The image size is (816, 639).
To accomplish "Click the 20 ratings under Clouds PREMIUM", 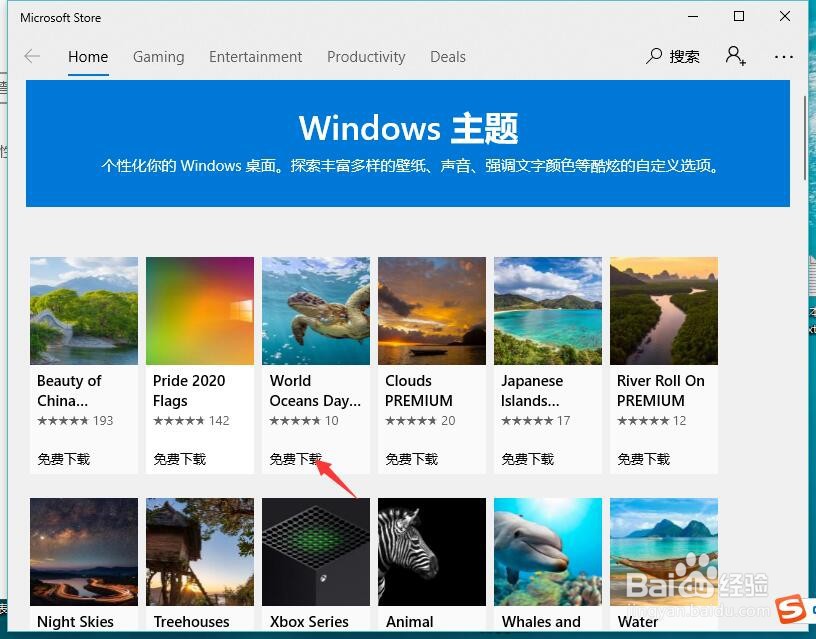I will 448,420.
